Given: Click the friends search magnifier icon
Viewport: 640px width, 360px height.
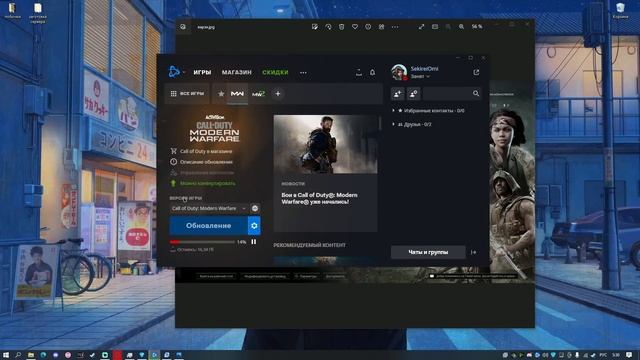Looking at the screenshot, I should [x=476, y=94].
